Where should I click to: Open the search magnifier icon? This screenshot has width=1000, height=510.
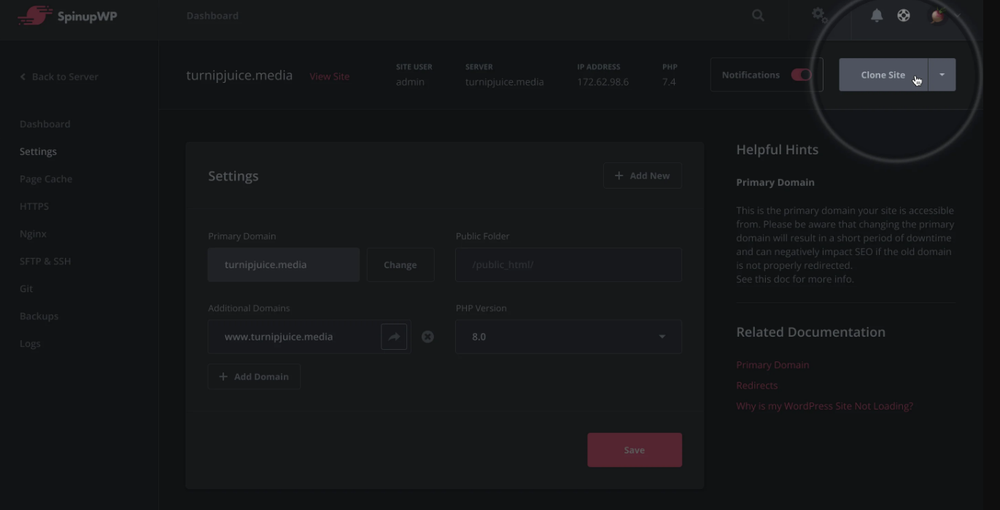point(758,15)
